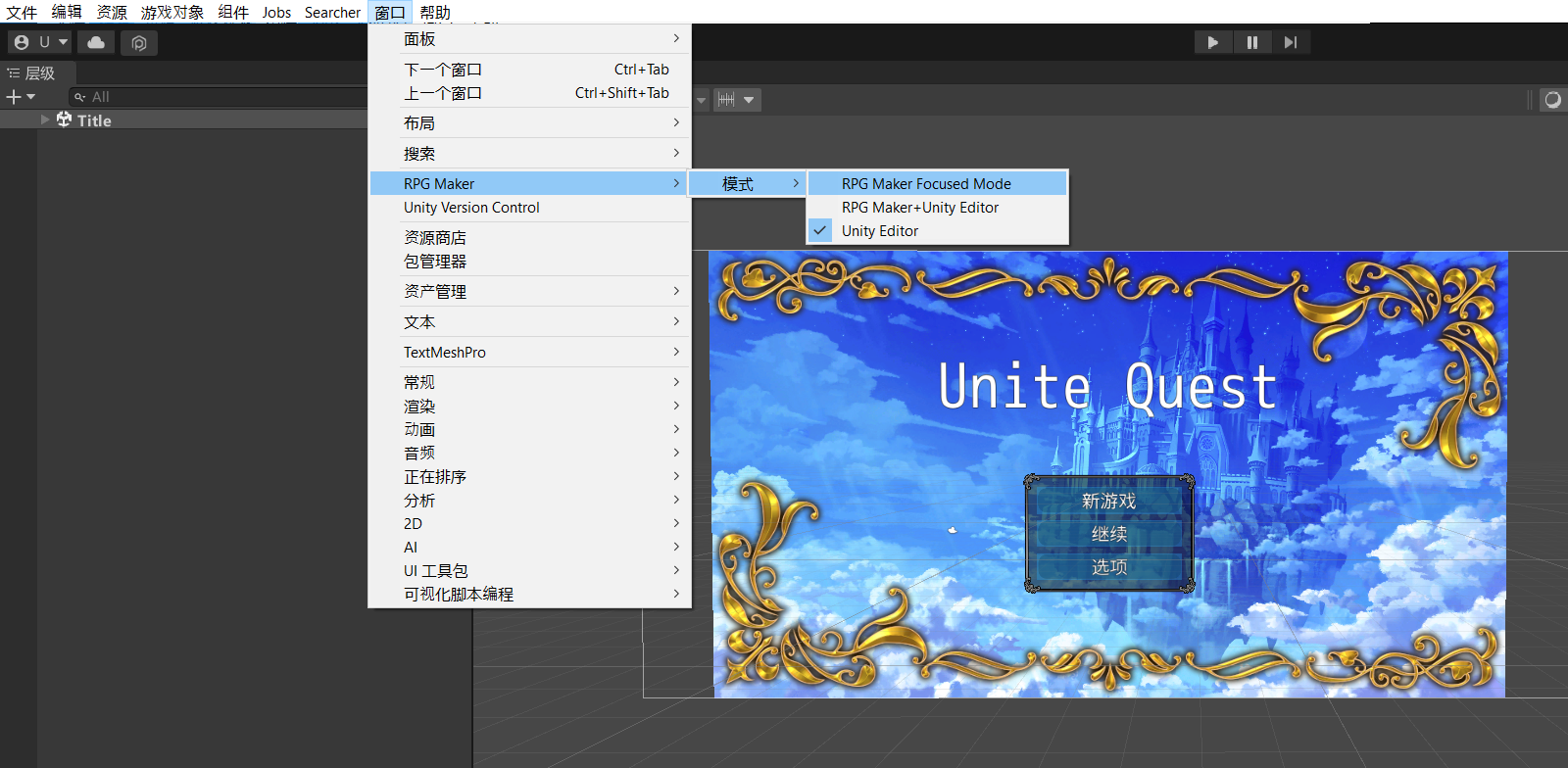Screen dimensions: 1568x768
Task: Open the plus create dropdown in hierarchy
Action: click(x=21, y=97)
